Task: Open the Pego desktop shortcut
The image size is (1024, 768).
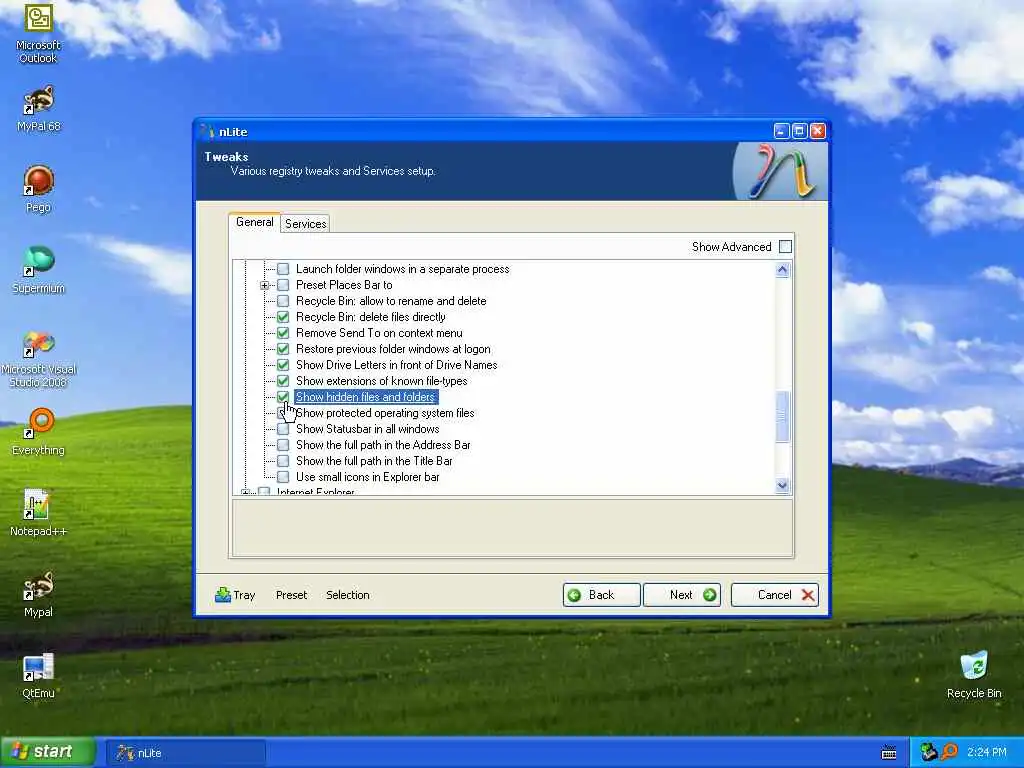Action: click(x=38, y=189)
